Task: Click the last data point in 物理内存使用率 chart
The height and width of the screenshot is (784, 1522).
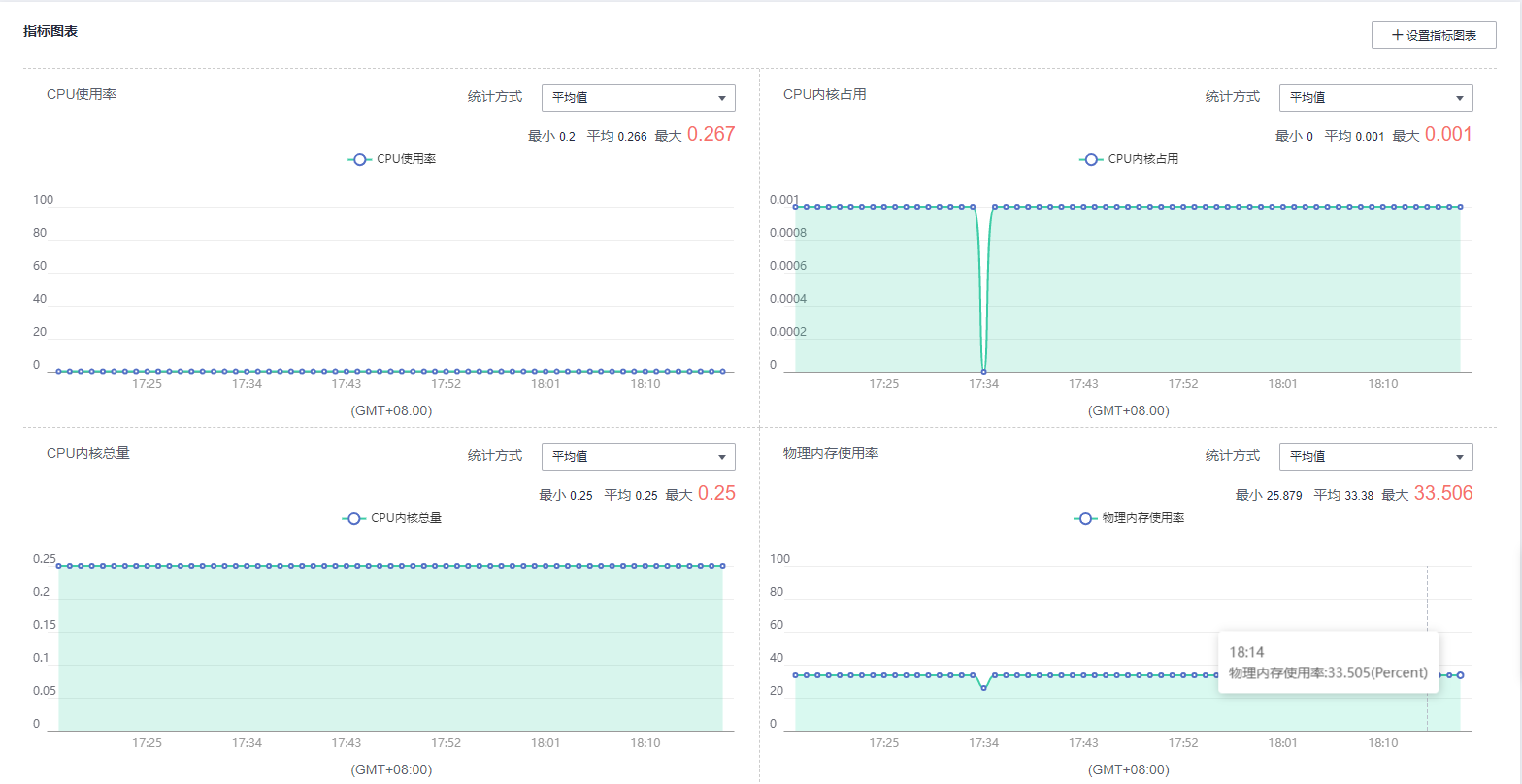Action: pos(1460,675)
